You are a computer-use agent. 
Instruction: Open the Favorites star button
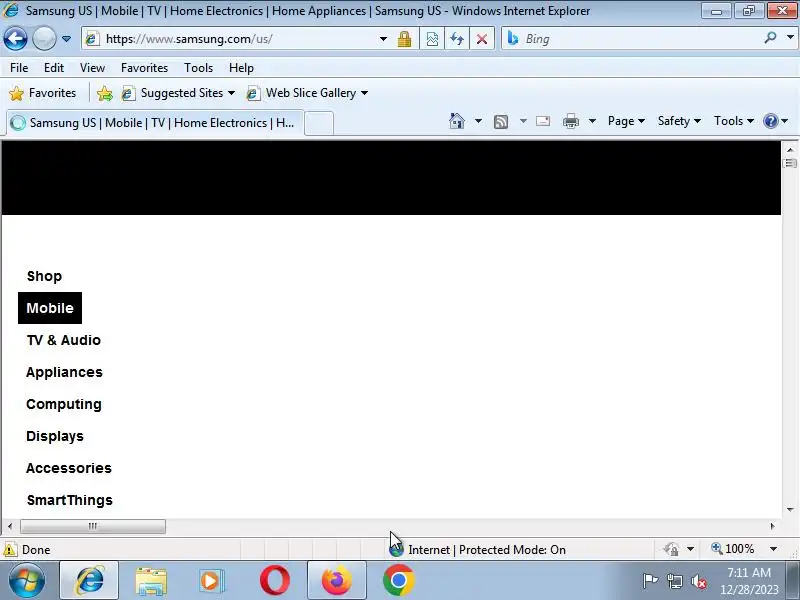tap(43, 93)
